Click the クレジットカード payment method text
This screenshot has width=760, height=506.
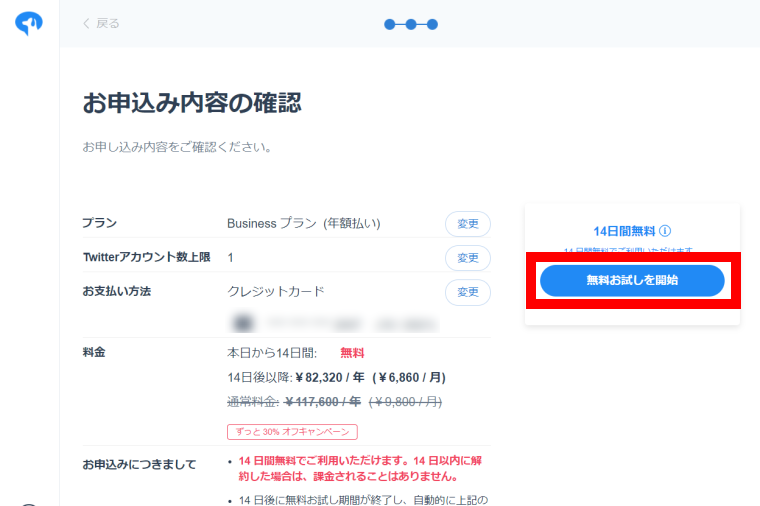pyautogui.click(x=276, y=292)
